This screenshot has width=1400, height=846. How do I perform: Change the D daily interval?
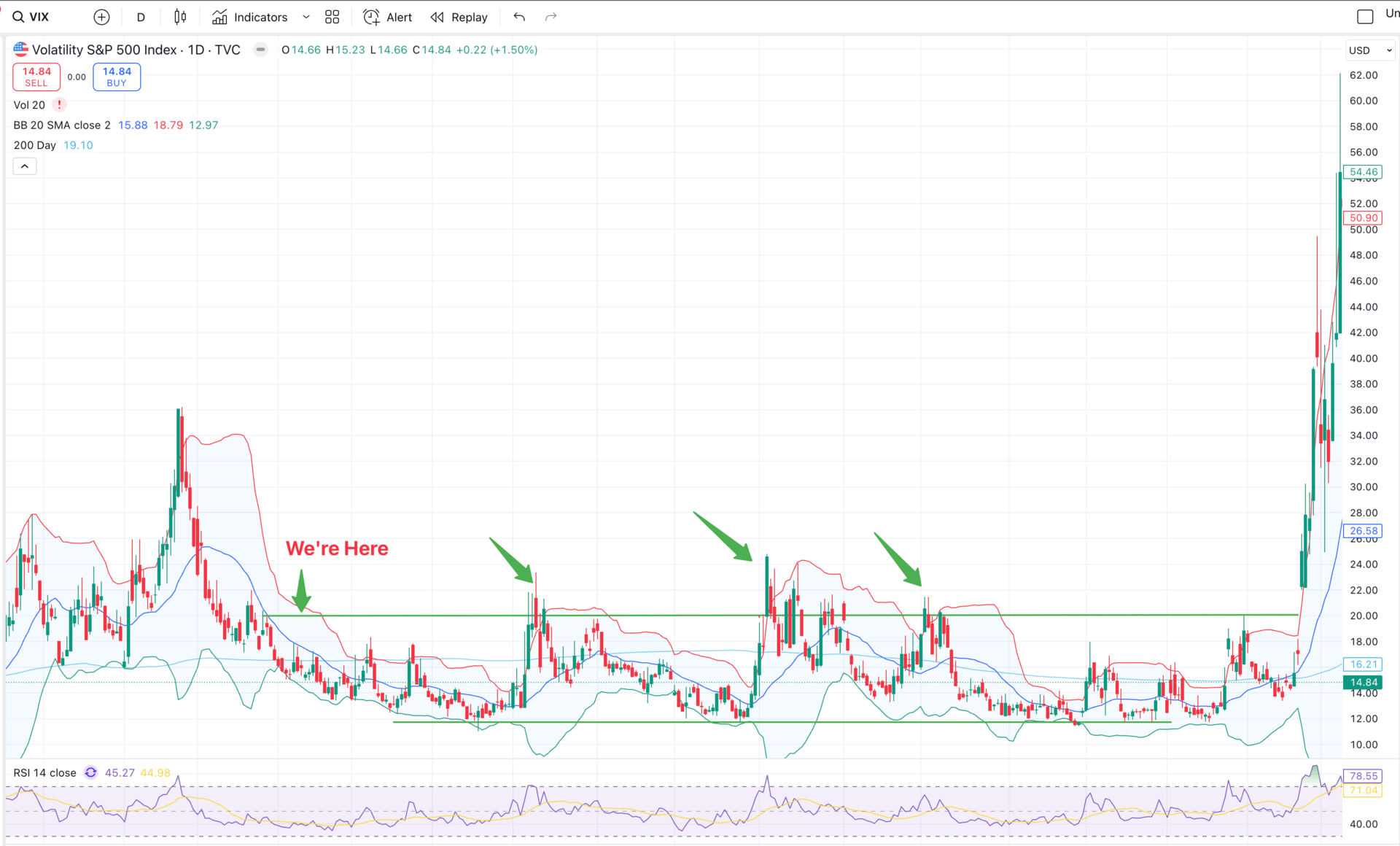tap(141, 17)
